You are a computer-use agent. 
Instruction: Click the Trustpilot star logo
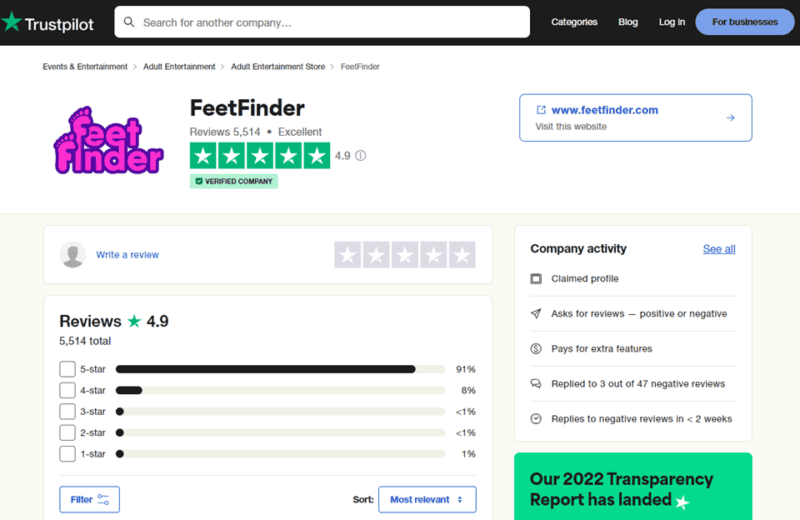(x=11, y=22)
